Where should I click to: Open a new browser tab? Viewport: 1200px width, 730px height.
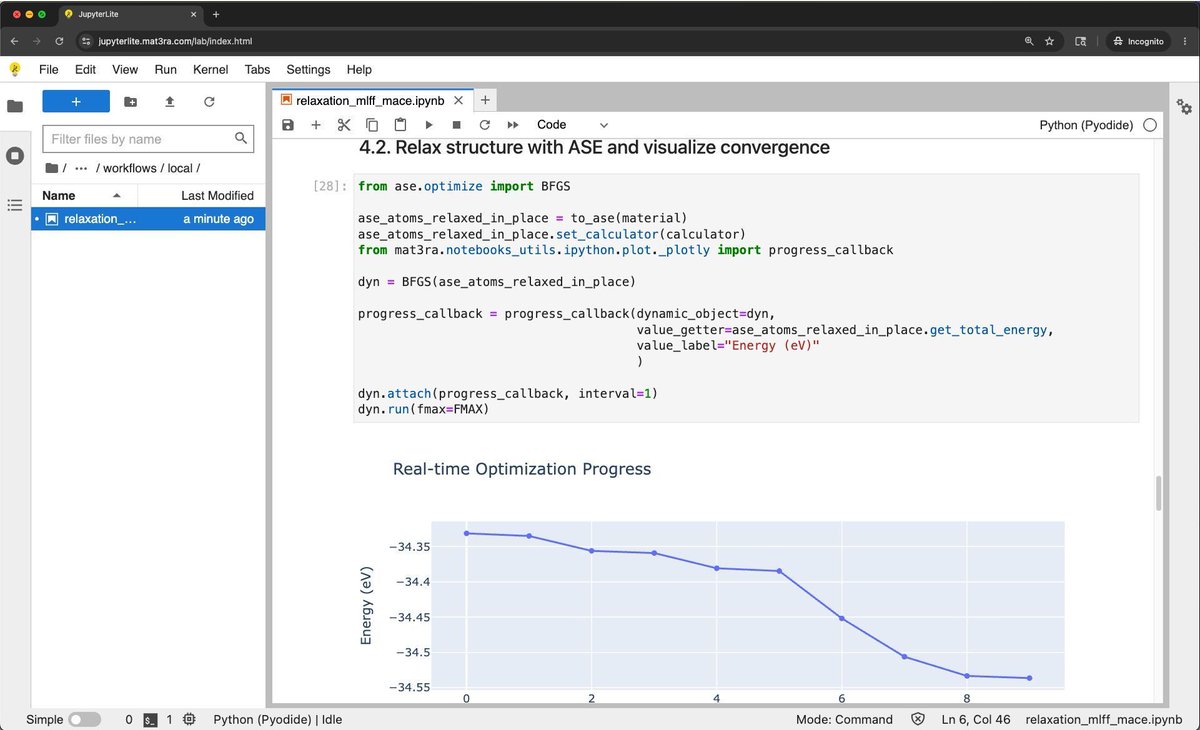pyautogui.click(x=216, y=14)
